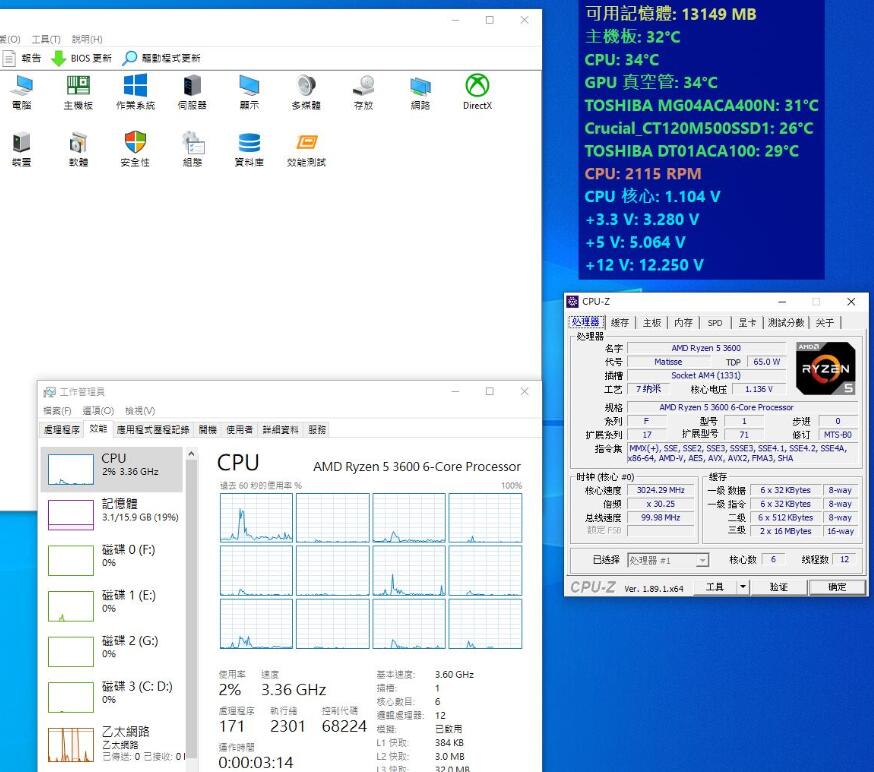Click the 验证 validate button in CPU-Z

(778, 587)
